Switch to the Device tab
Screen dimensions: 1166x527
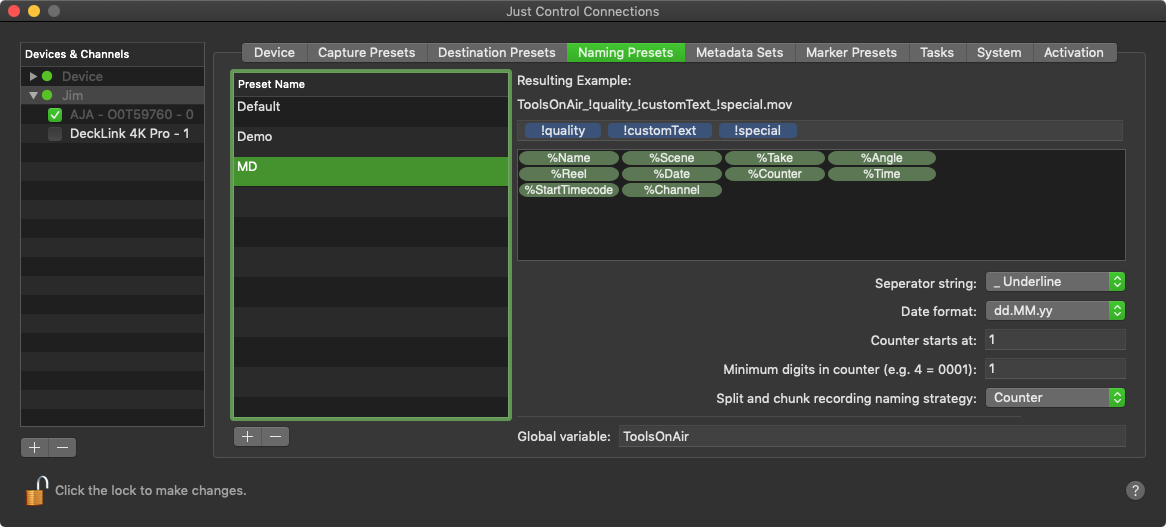pos(274,53)
